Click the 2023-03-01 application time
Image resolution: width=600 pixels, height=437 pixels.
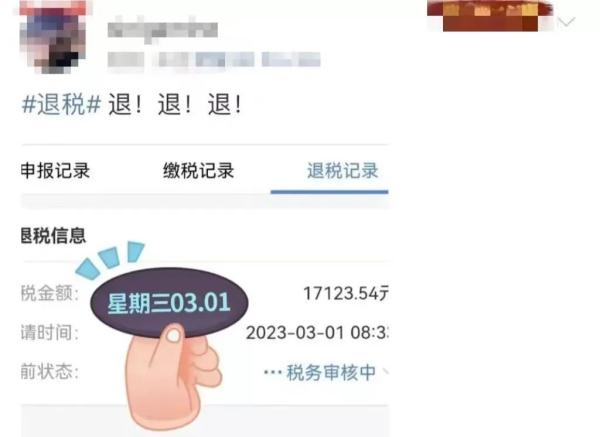[317, 333]
